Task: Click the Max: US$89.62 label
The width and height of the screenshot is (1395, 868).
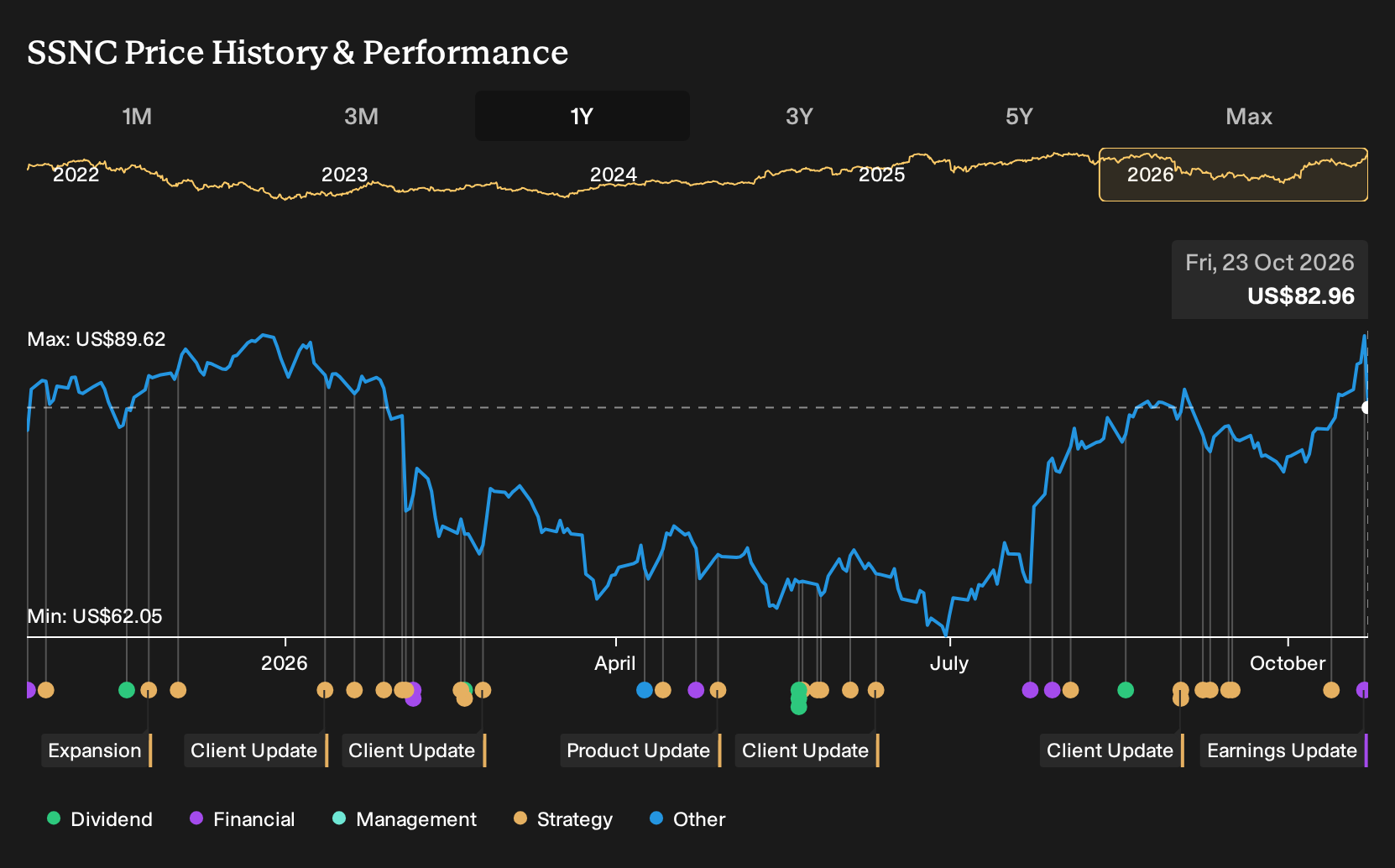Action: pyautogui.click(x=97, y=339)
